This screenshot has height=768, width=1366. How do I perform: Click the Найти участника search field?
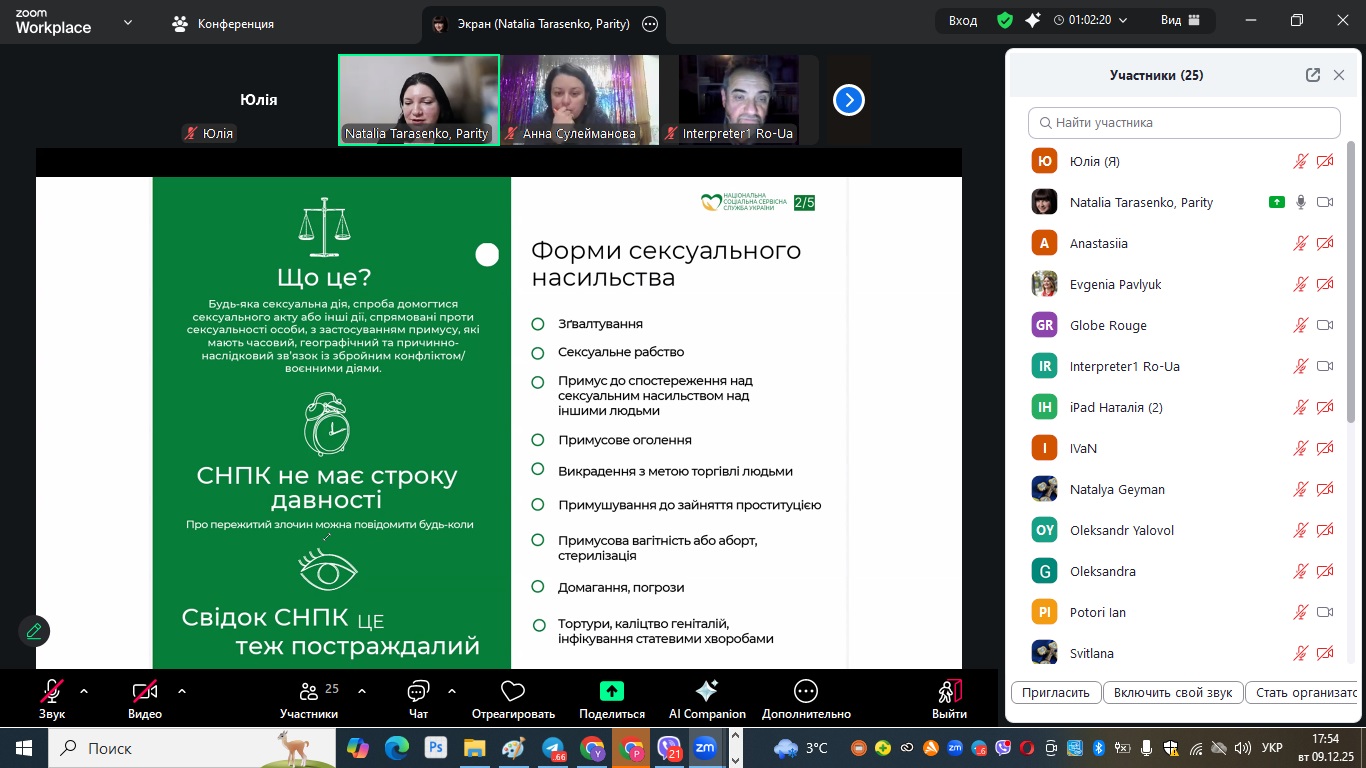pos(1184,123)
